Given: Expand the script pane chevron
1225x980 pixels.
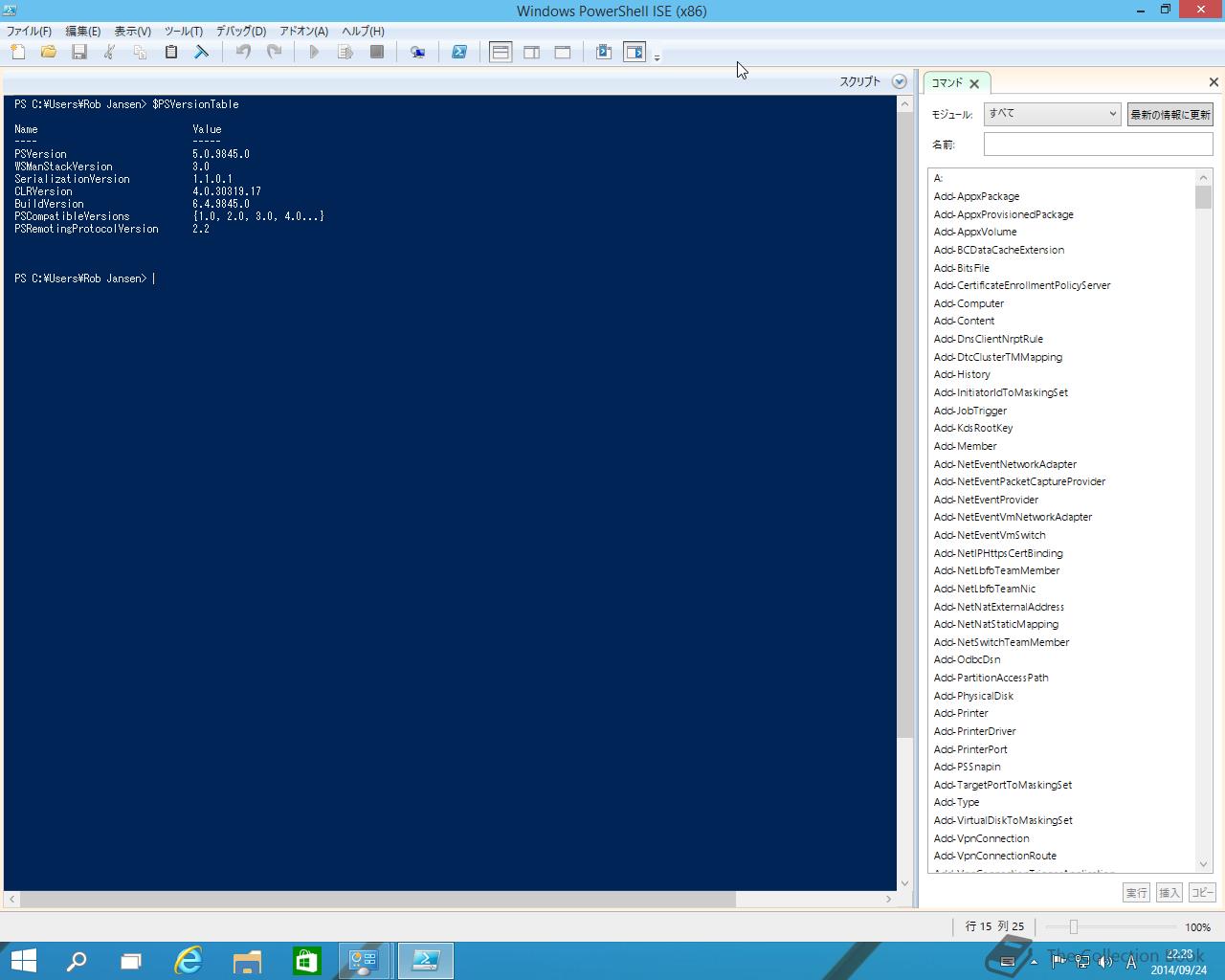Looking at the screenshot, I should [899, 81].
